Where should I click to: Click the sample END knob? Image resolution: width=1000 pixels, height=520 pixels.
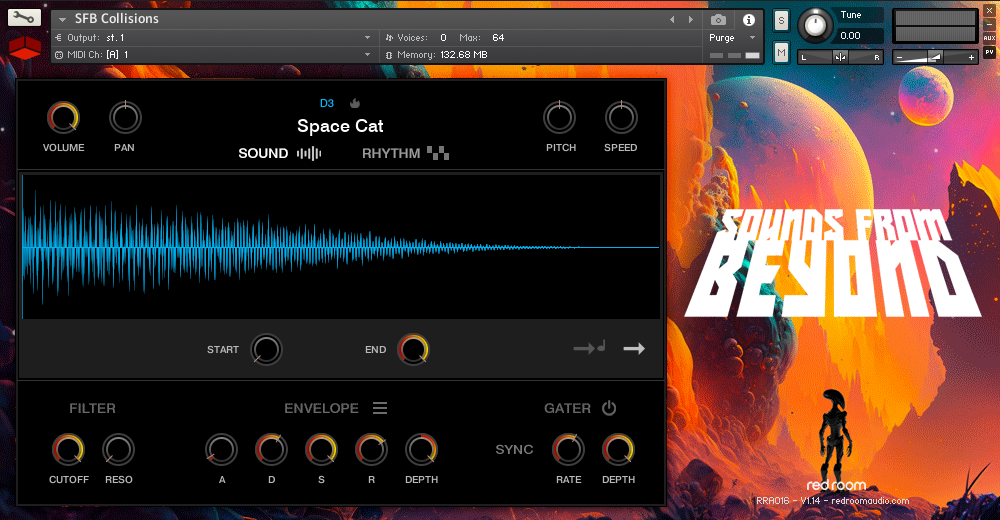413,349
